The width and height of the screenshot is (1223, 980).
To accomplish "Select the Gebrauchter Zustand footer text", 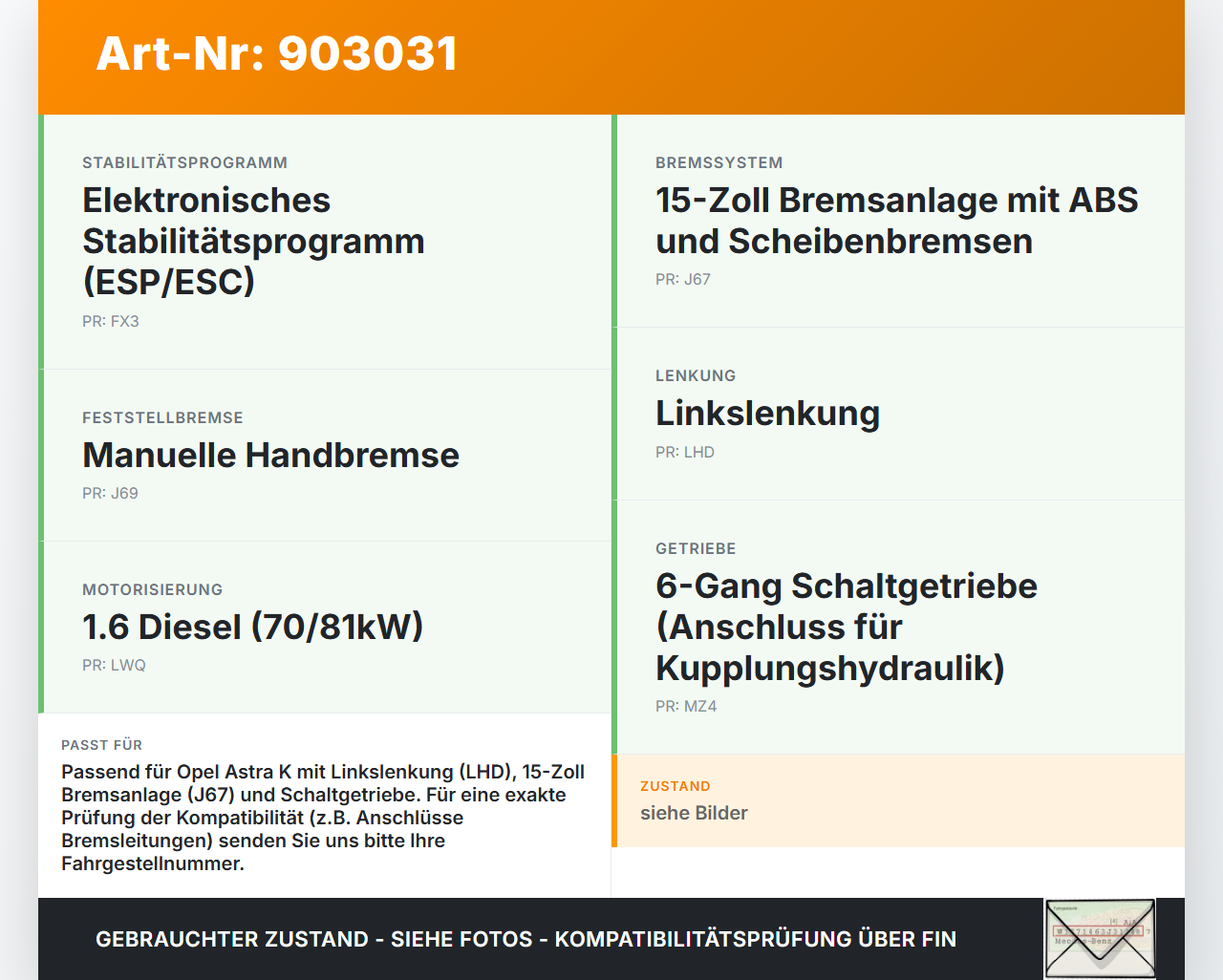I will (x=526, y=939).
